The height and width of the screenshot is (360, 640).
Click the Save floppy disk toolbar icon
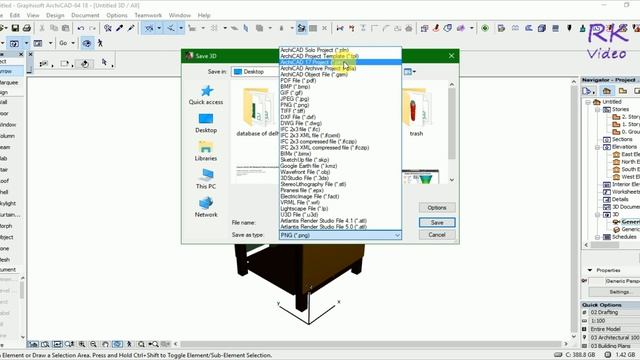pos(15,28)
